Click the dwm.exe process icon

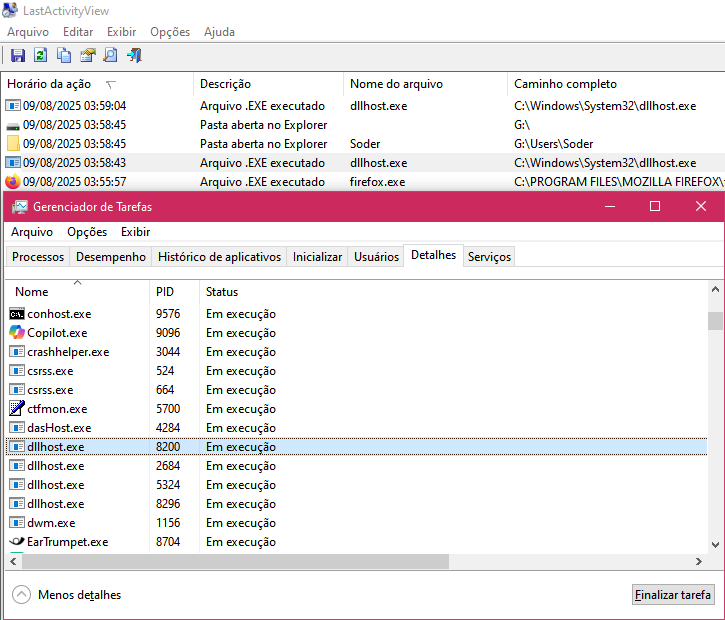click(x=17, y=522)
